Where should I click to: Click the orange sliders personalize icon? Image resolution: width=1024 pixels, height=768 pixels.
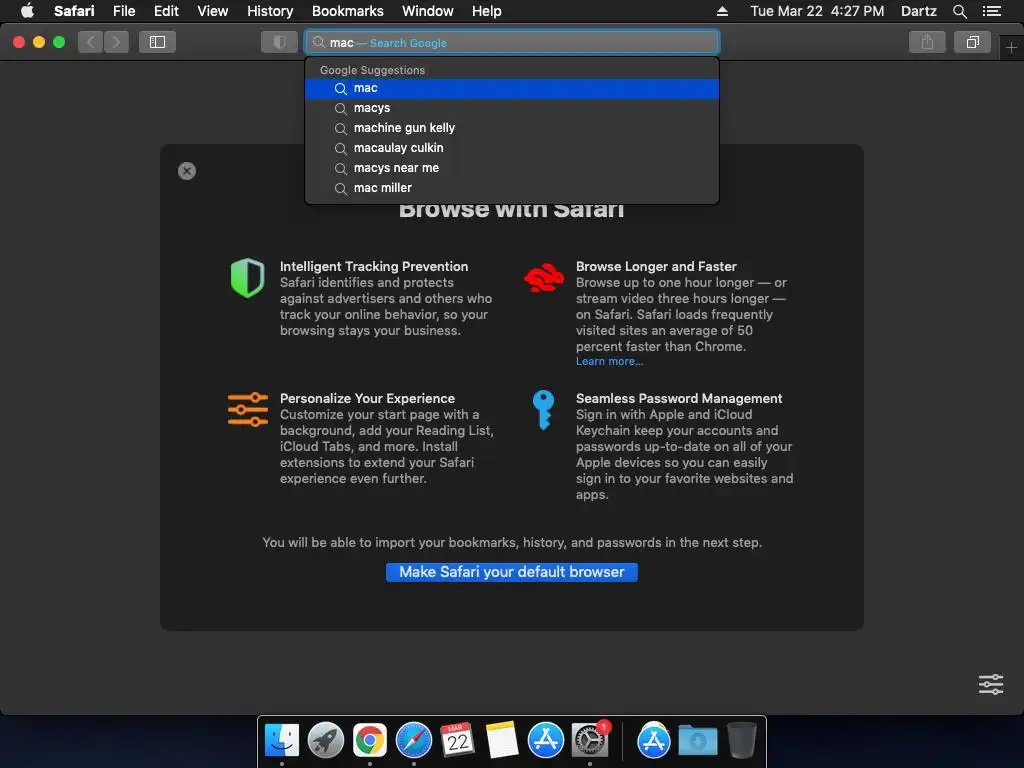[x=248, y=410]
